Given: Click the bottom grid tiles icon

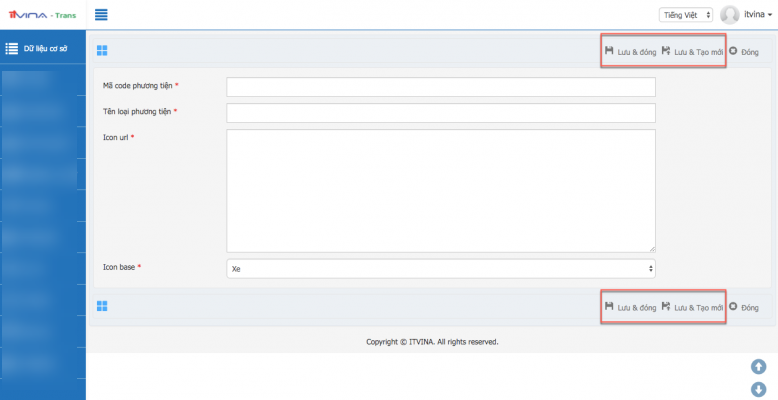Looking at the screenshot, I should click(x=102, y=306).
